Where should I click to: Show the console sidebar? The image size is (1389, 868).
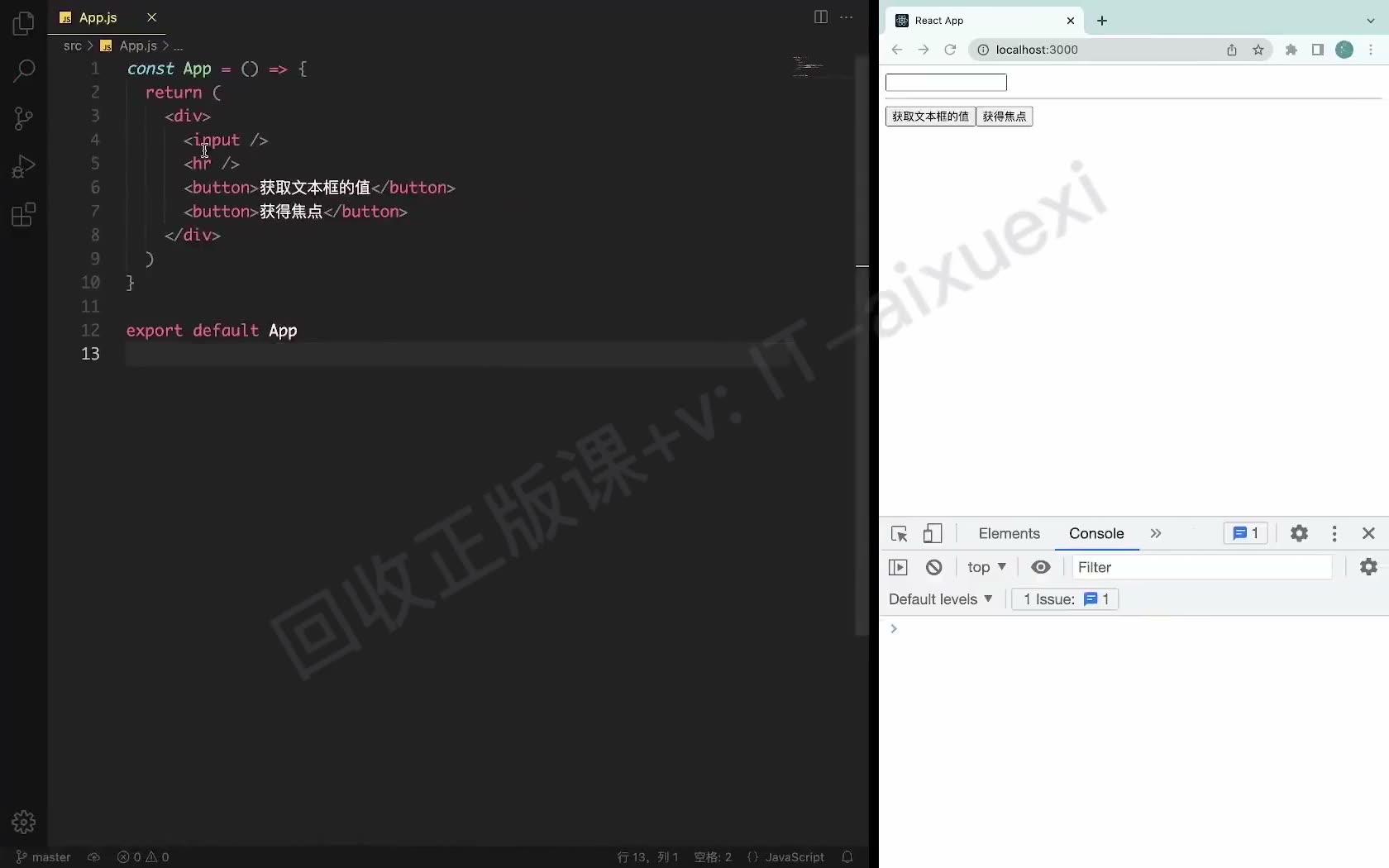point(898,567)
